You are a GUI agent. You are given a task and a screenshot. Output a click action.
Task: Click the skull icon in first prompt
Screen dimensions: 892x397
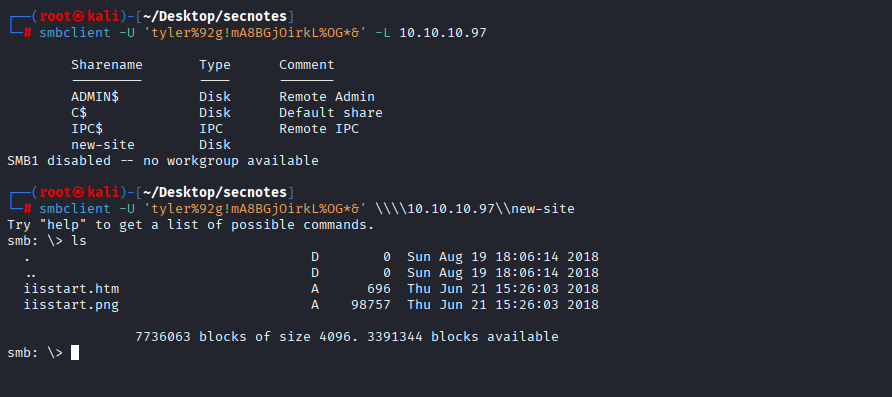[79, 16]
